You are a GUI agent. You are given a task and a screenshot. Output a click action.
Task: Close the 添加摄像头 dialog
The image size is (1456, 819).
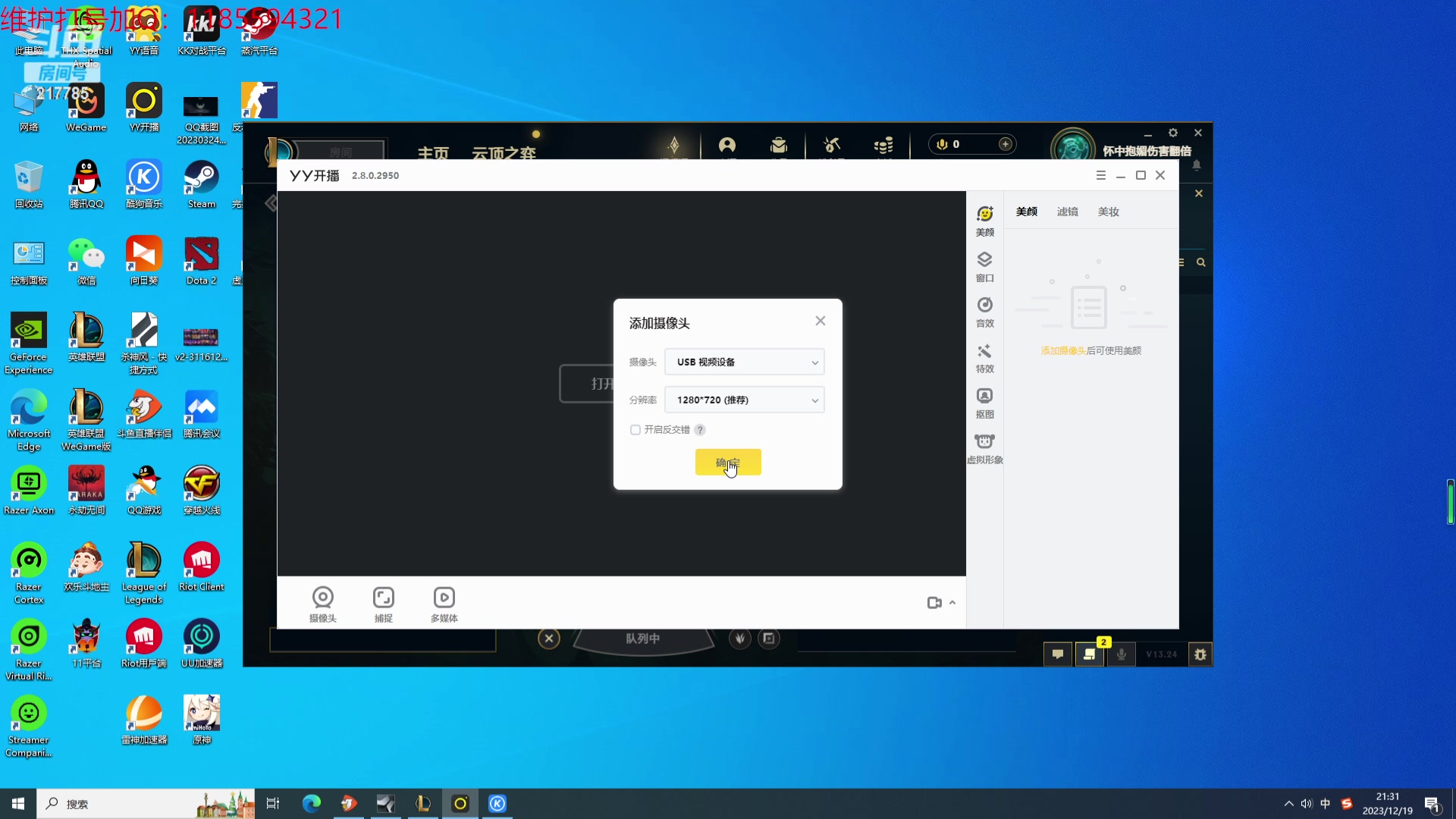click(x=821, y=321)
